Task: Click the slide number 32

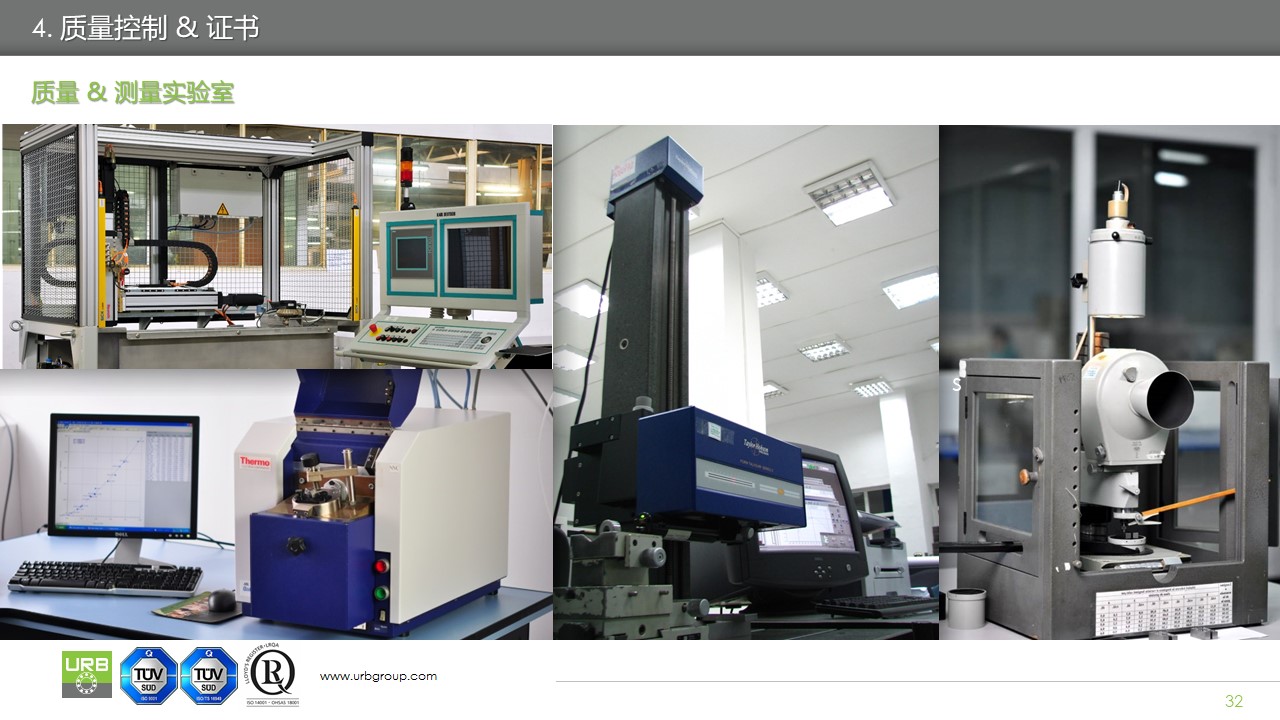Action: 1234,701
